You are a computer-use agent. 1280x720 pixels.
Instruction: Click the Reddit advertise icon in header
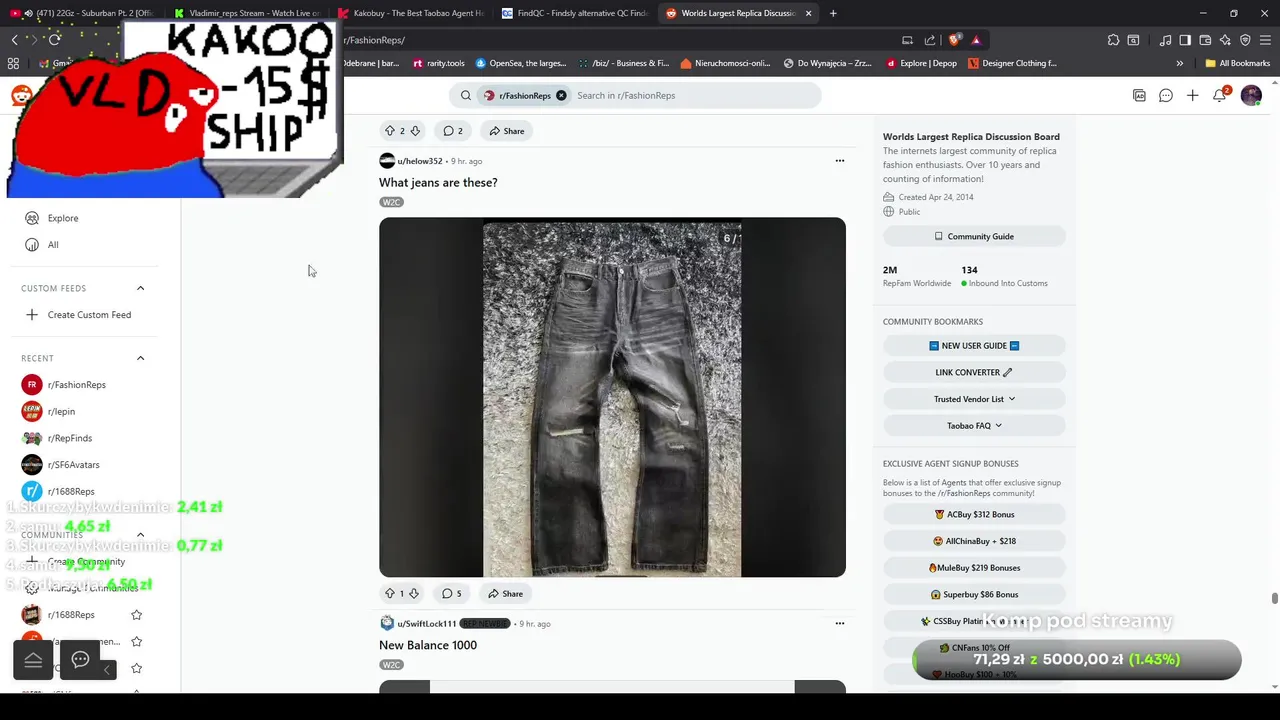click(x=1139, y=95)
